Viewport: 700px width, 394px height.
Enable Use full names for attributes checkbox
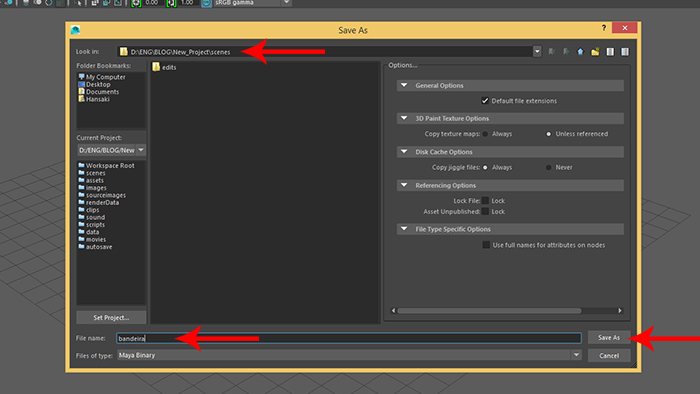[x=486, y=245]
